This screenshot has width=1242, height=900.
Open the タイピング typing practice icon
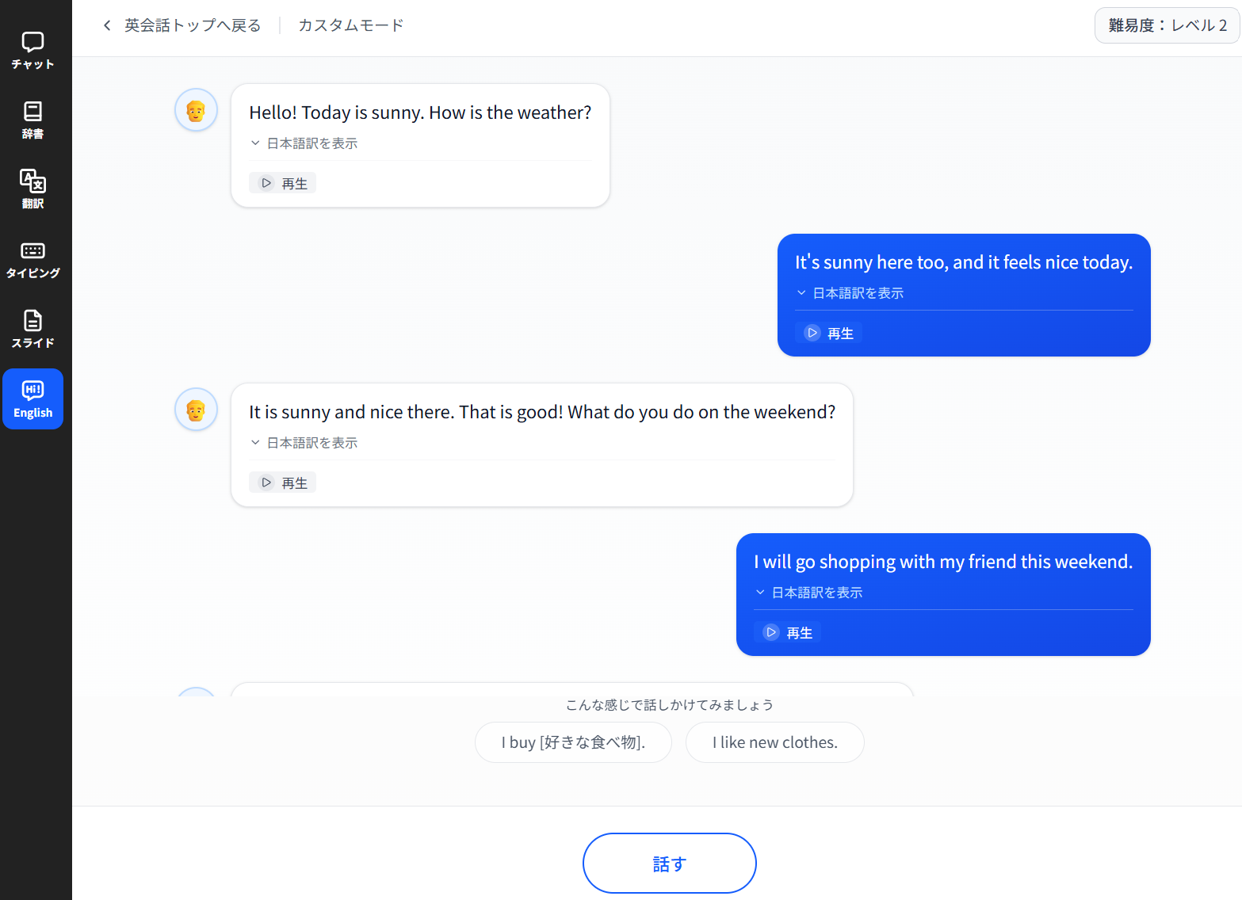33,259
